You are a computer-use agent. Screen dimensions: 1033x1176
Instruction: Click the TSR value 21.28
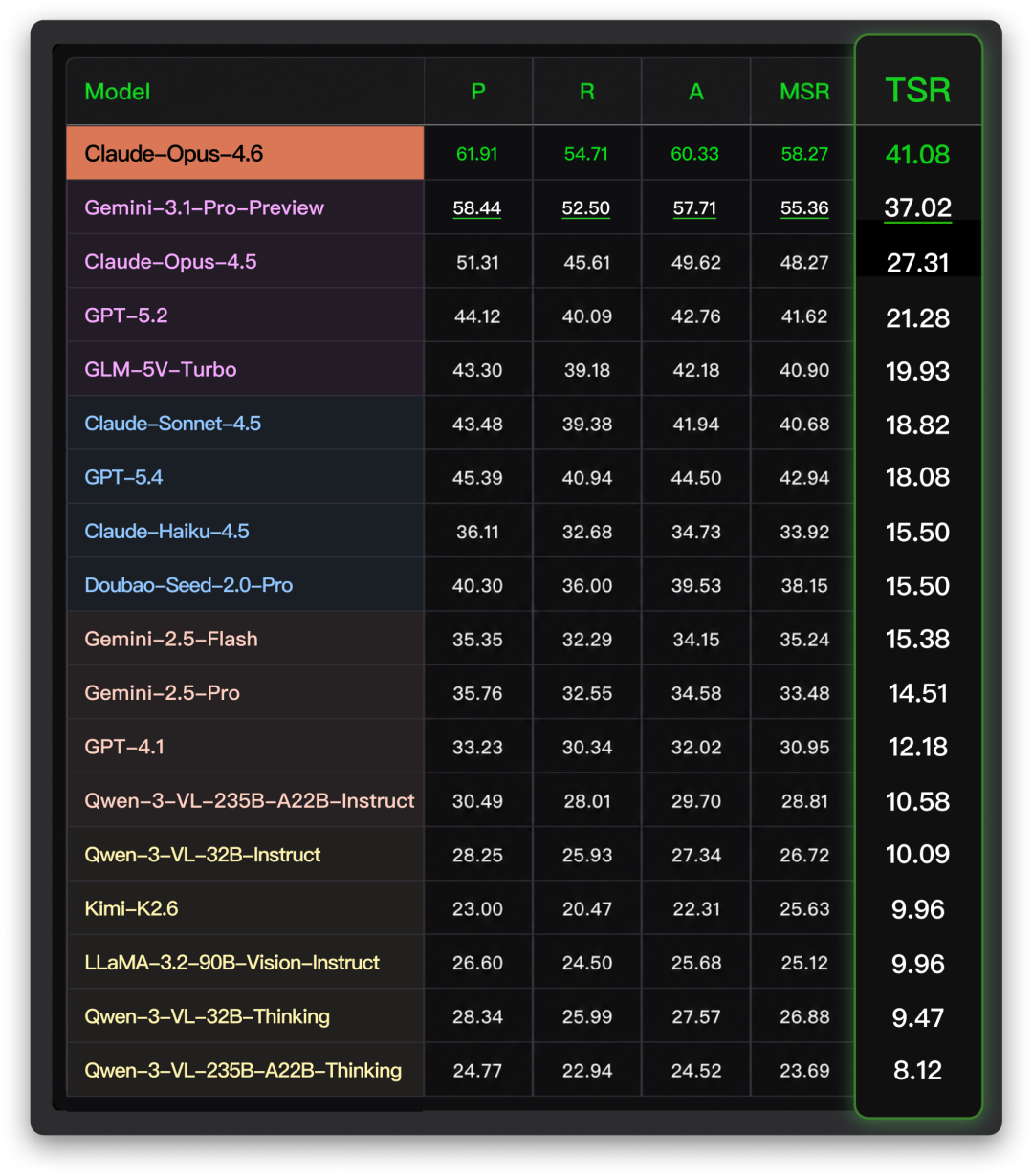(918, 317)
